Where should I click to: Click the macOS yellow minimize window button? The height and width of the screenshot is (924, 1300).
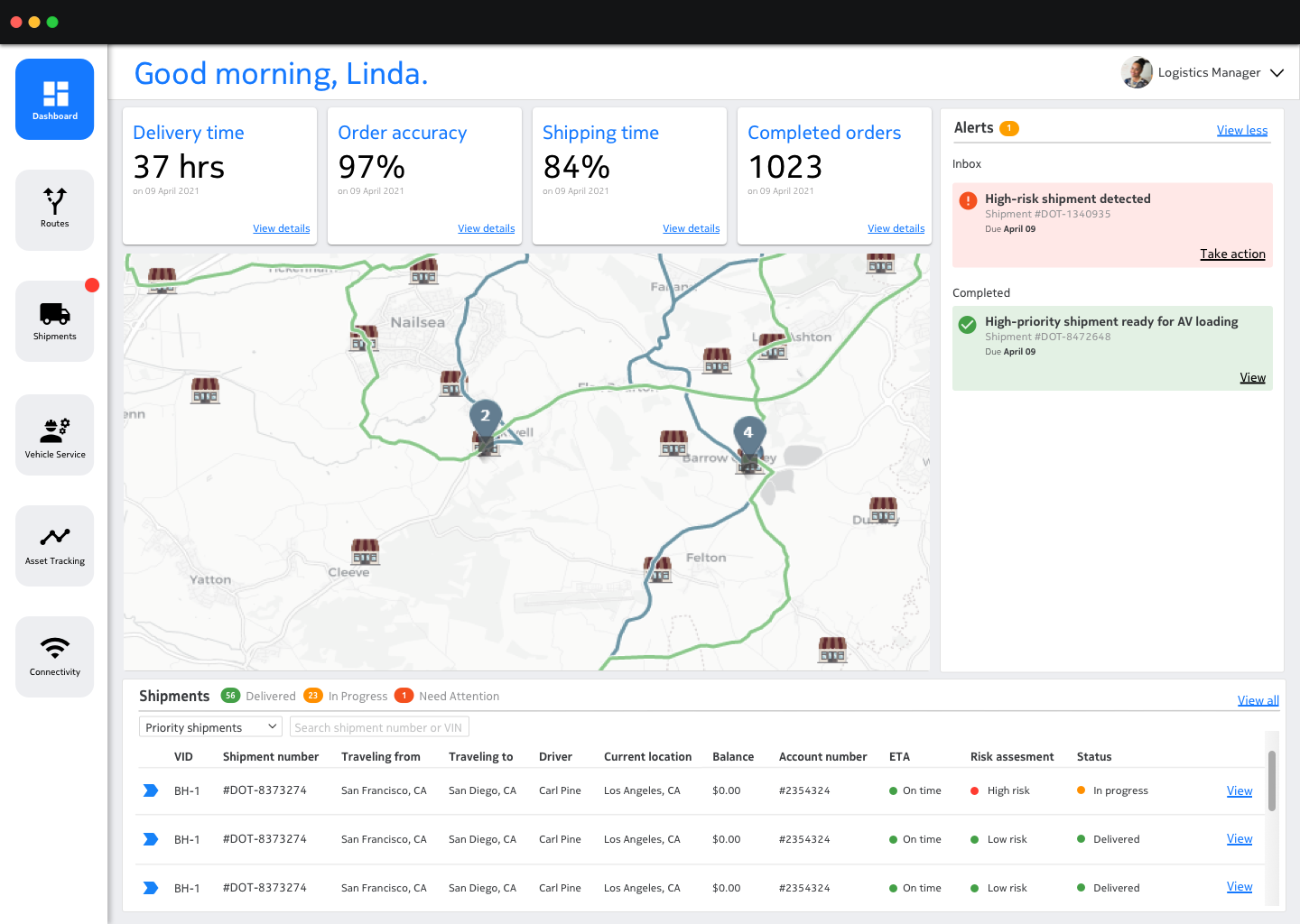[x=34, y=22]
